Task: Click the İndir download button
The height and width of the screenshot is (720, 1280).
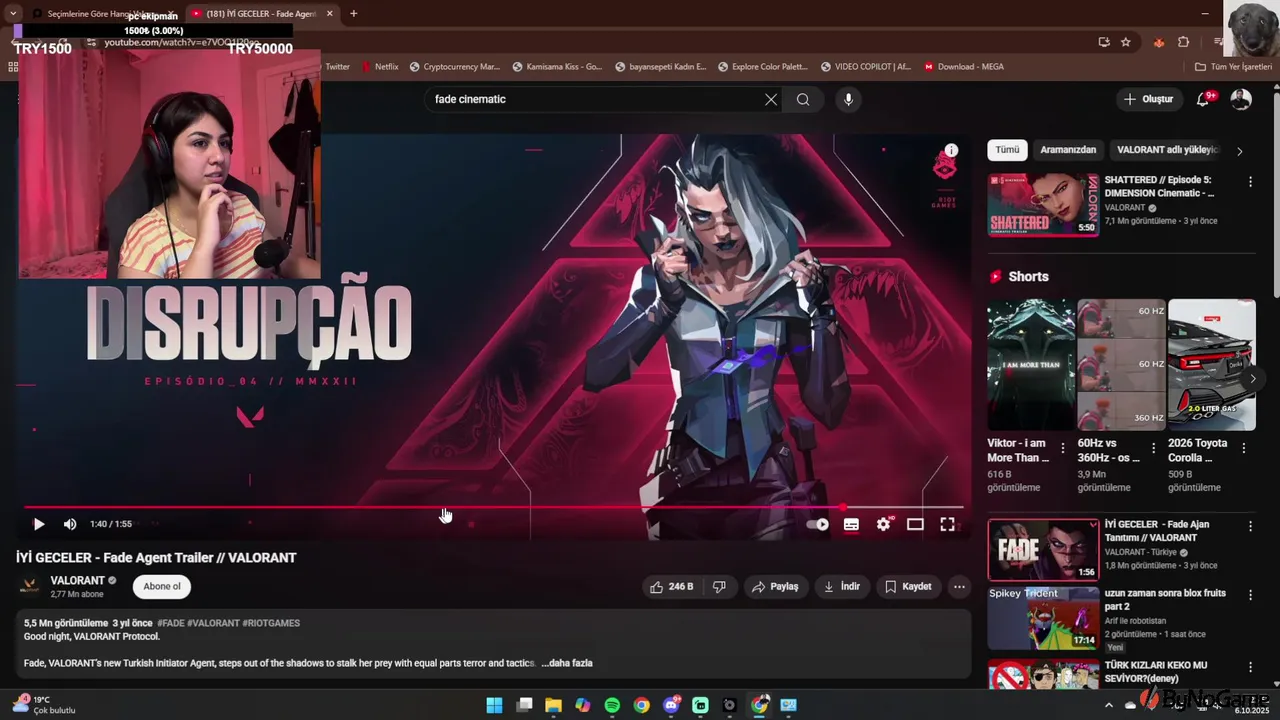Action: pos(842,587)
